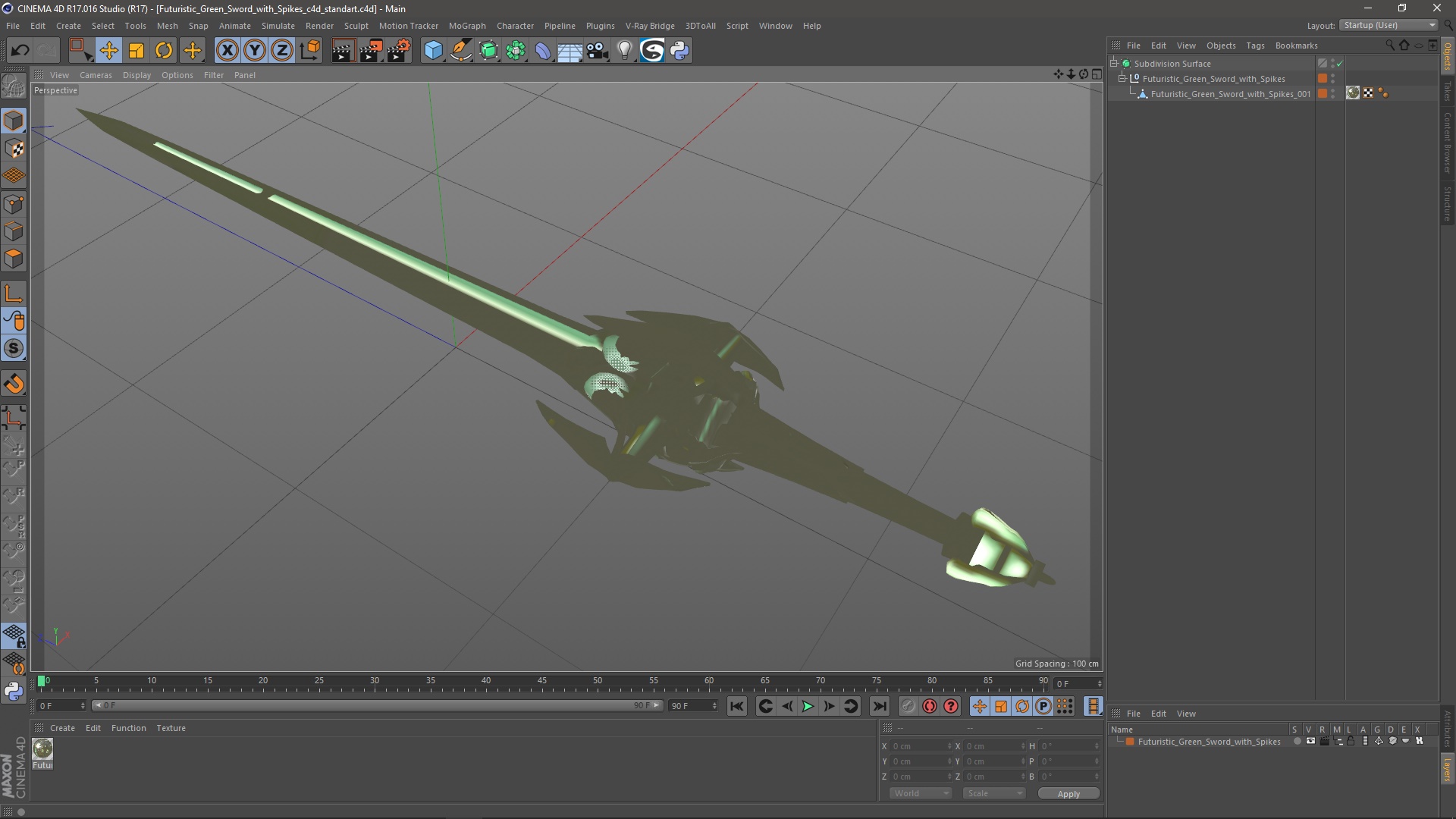Open the Layout Startup dropdown
The width and height of the screenshot is (1456, 819).
tap(1390, 25)
